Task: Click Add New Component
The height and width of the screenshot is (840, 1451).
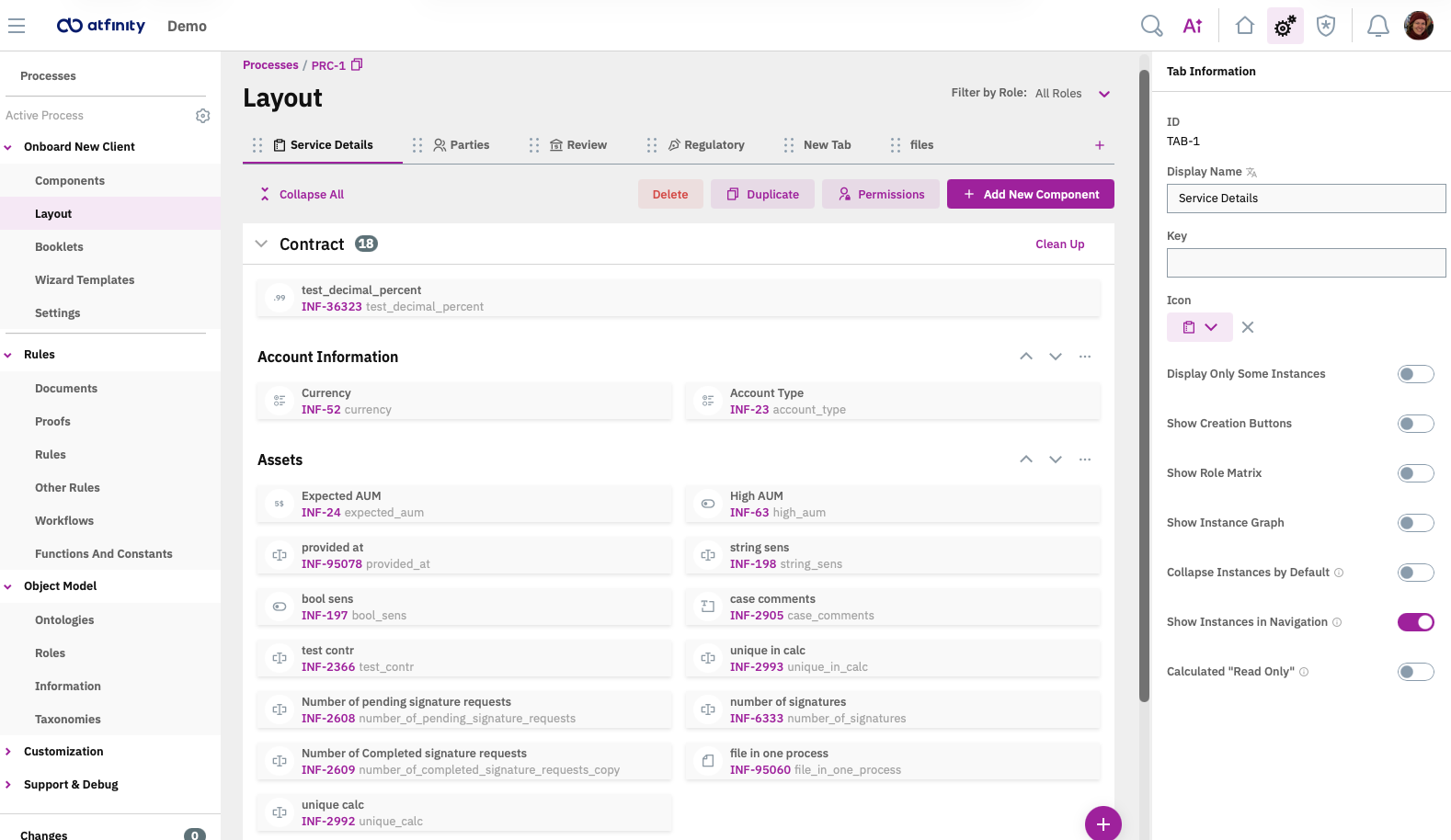Action: 1031,194
